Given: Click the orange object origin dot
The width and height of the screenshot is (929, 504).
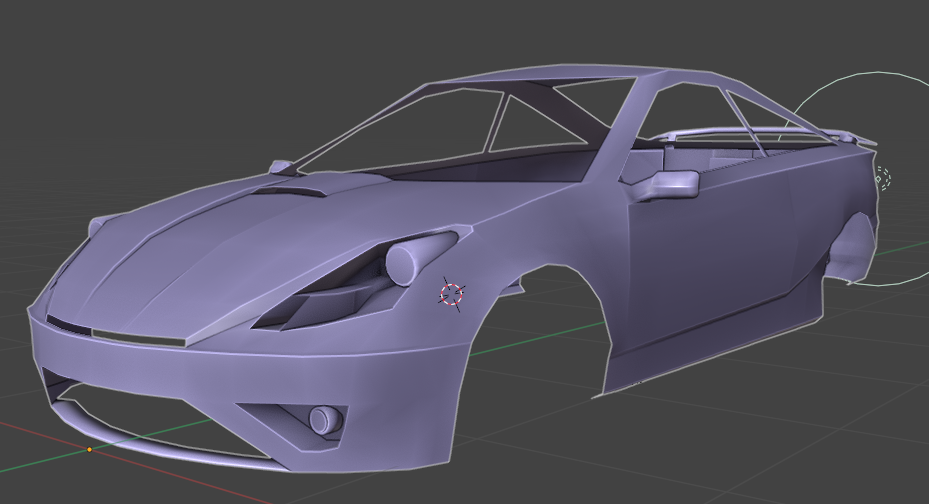Looking at the screenshot, I should (89, 450).
